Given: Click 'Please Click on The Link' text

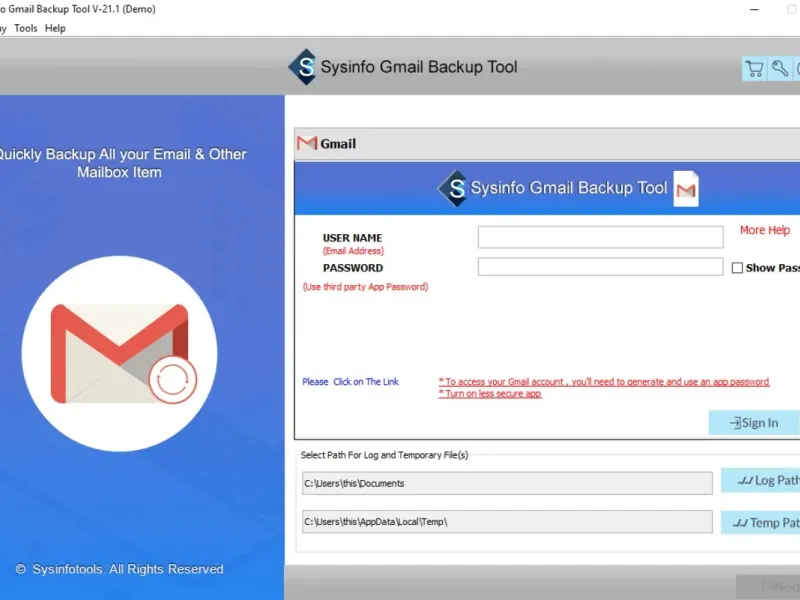Looking at the screenshot, I should pyautogui.click(x=351, y=382).
